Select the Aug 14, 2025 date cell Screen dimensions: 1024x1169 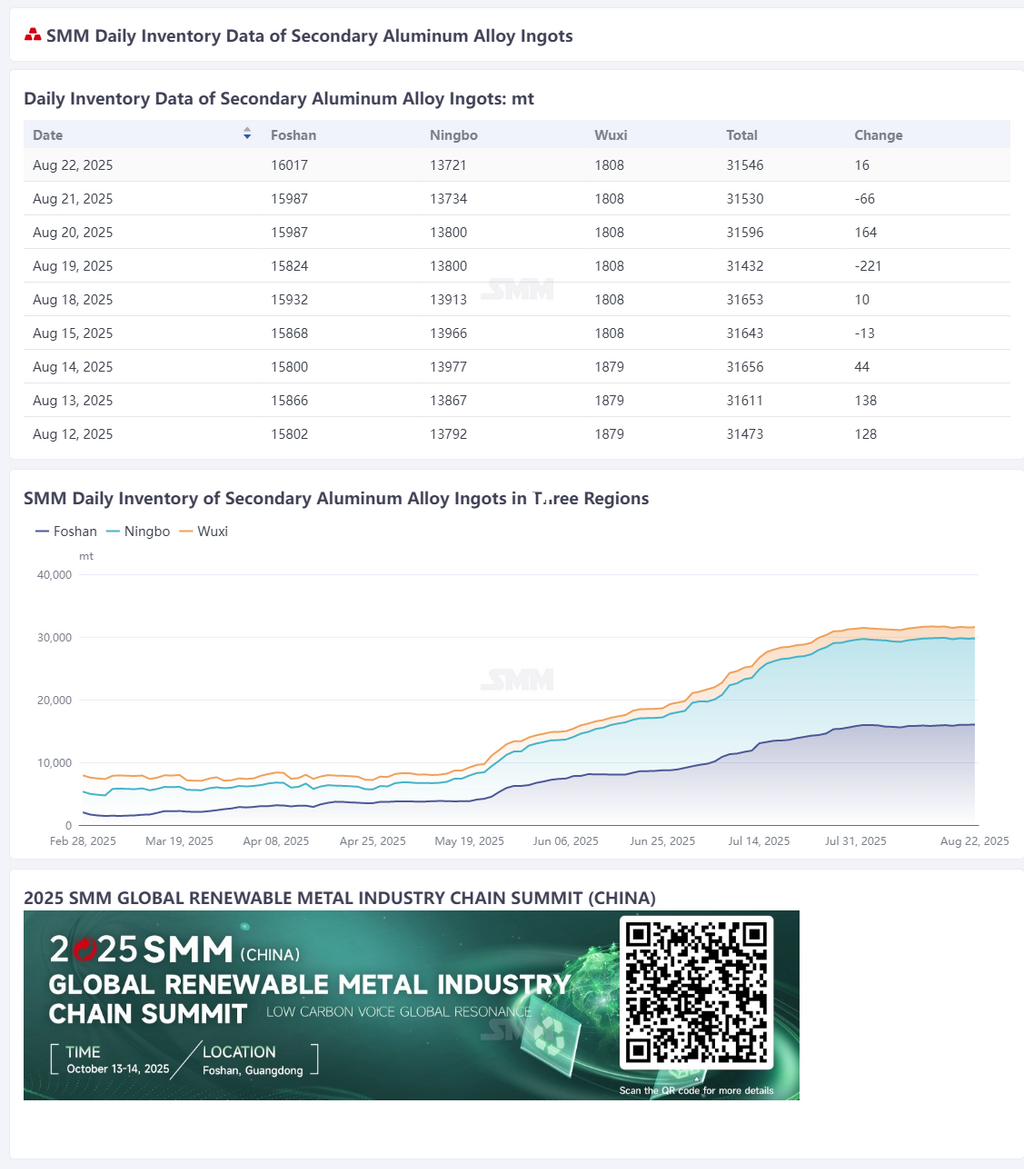coord(72,367)
